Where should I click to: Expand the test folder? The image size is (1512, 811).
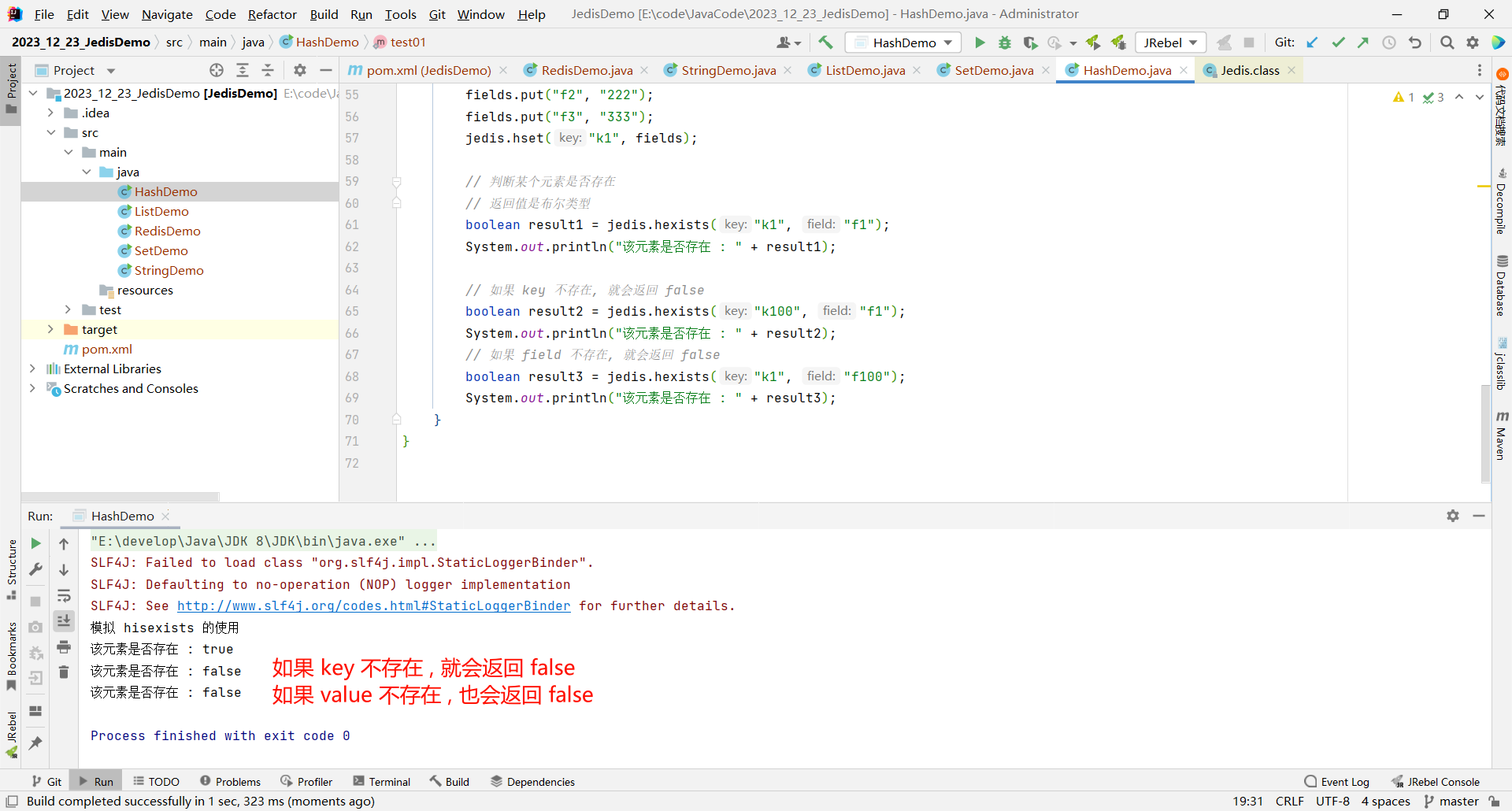click(68, 309)
